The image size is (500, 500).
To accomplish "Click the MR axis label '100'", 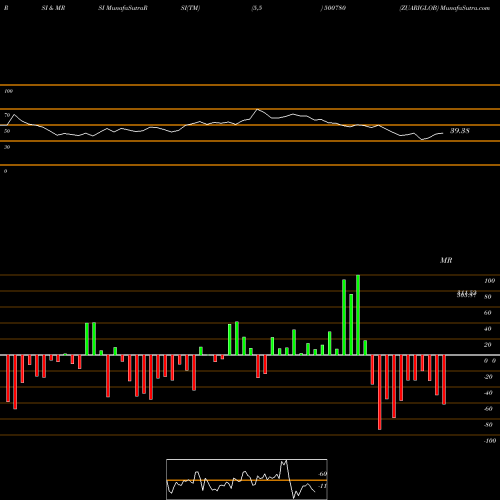I will tap(489, 281).
